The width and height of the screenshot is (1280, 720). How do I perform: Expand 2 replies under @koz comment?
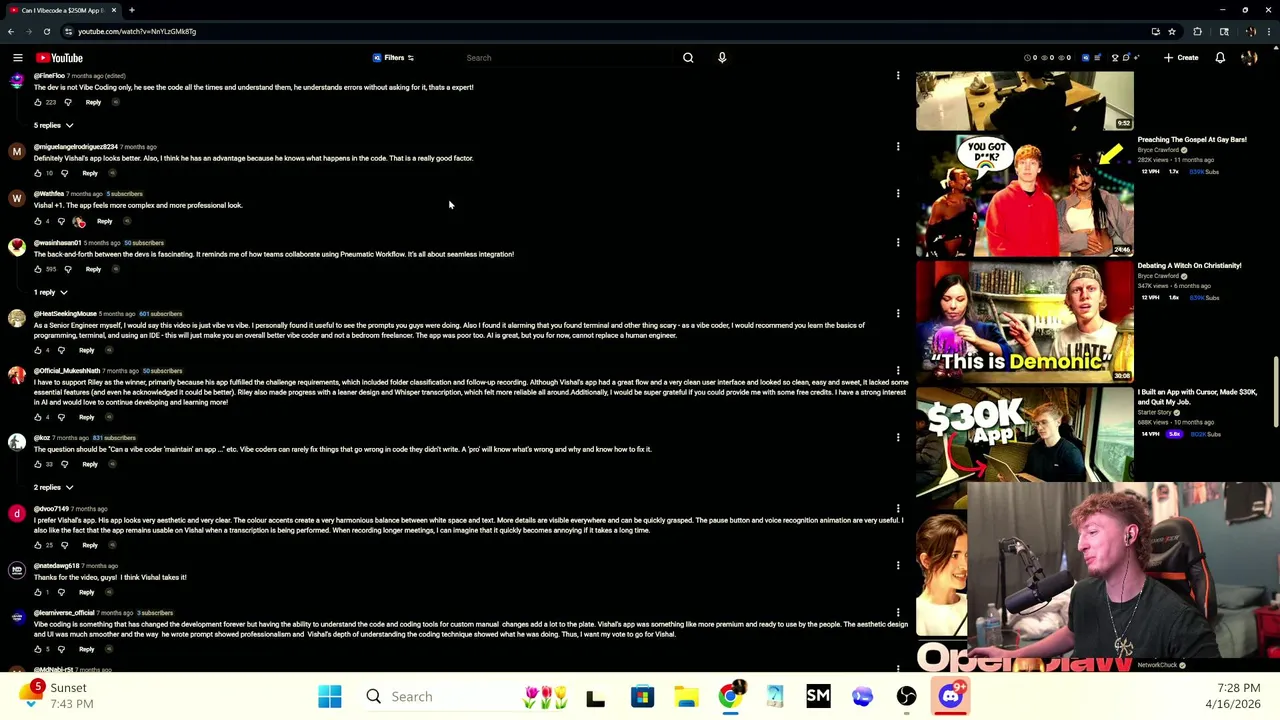[x=53, y=487]
